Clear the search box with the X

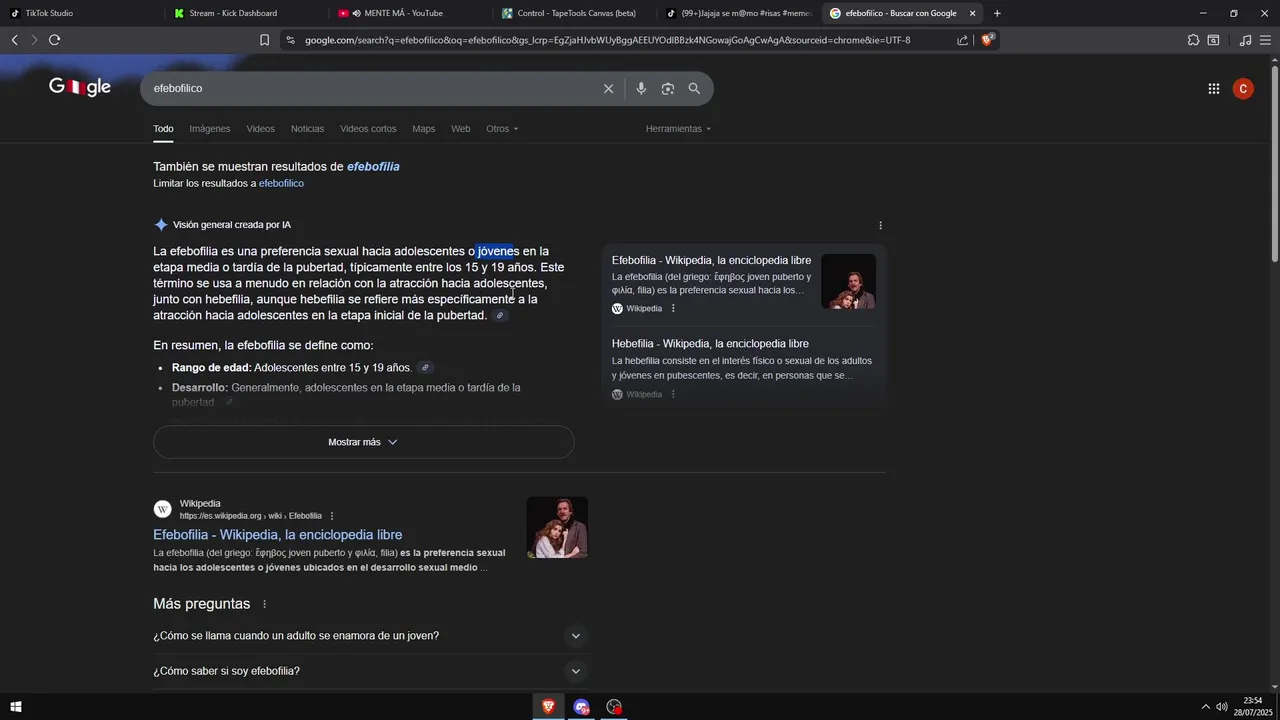pos(608,89)
